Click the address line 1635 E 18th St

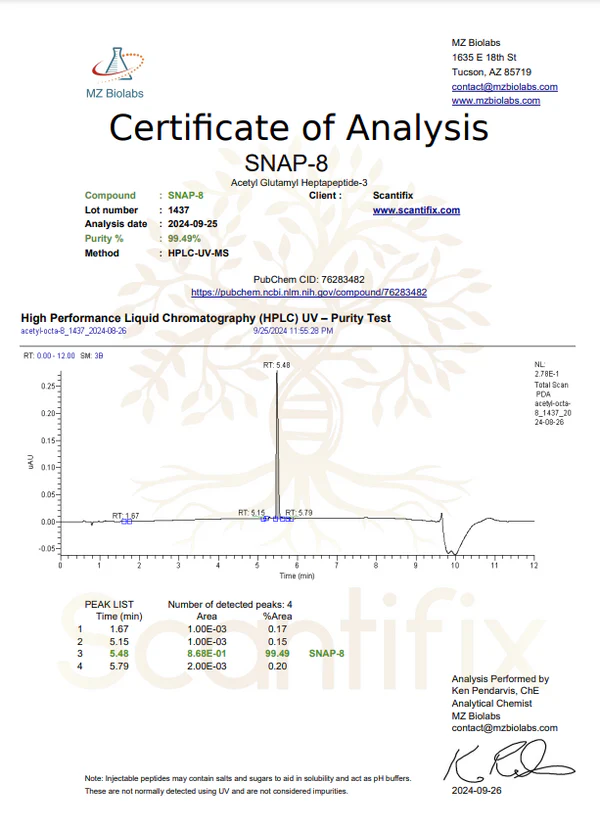[x=484, y=57]
